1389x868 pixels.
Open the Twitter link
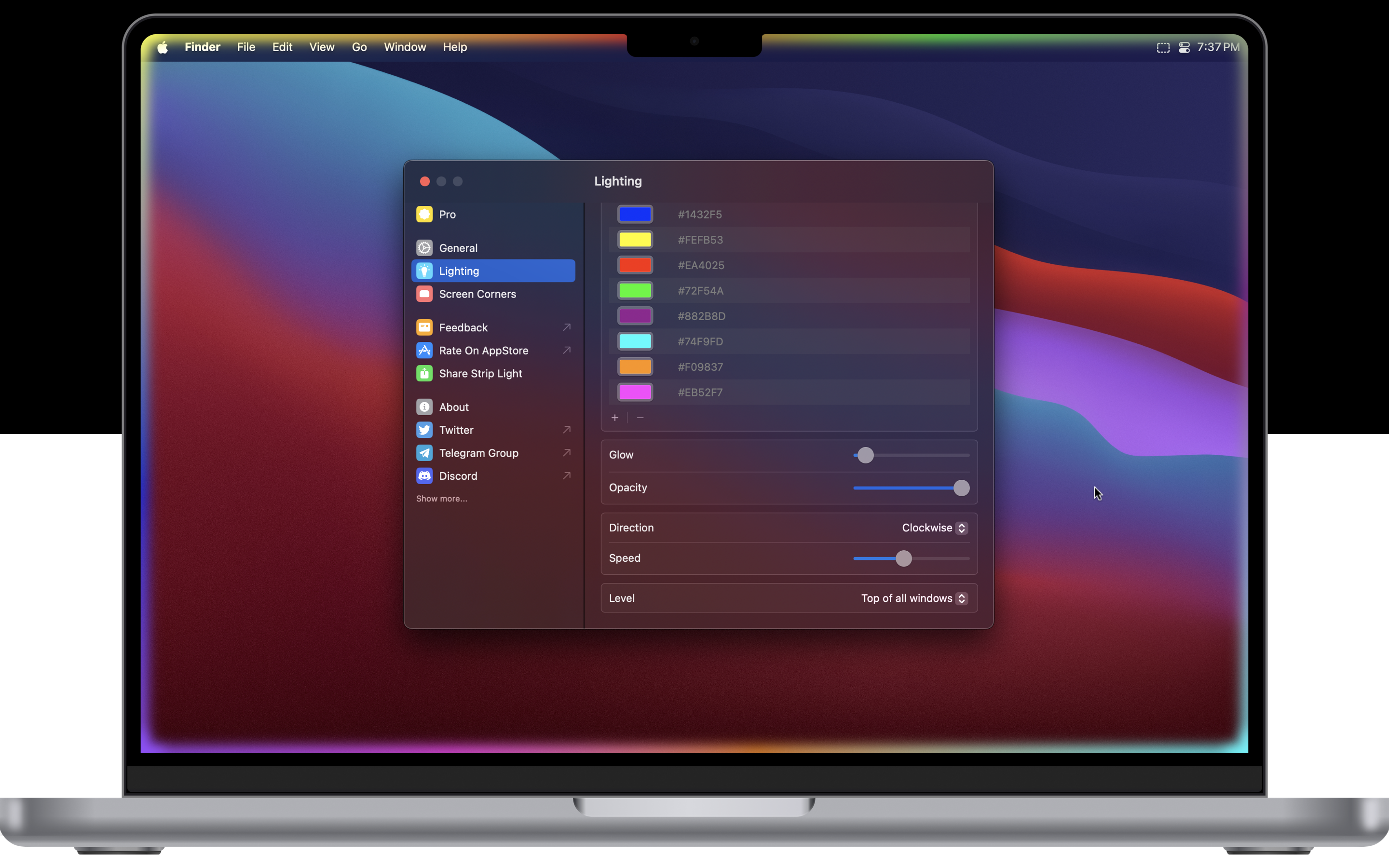tap(493, 430)
